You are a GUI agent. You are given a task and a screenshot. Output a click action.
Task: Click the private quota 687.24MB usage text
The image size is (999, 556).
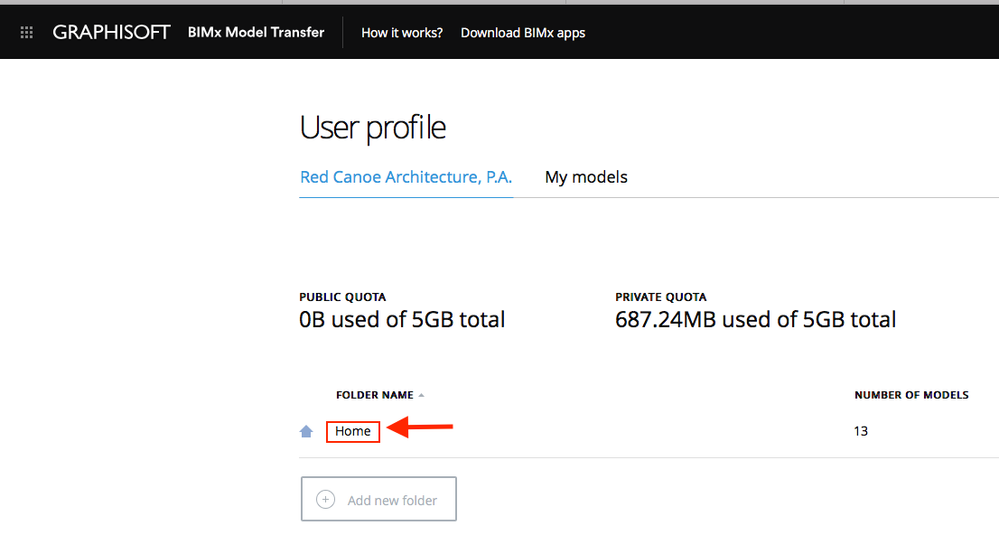coord(755,320)
